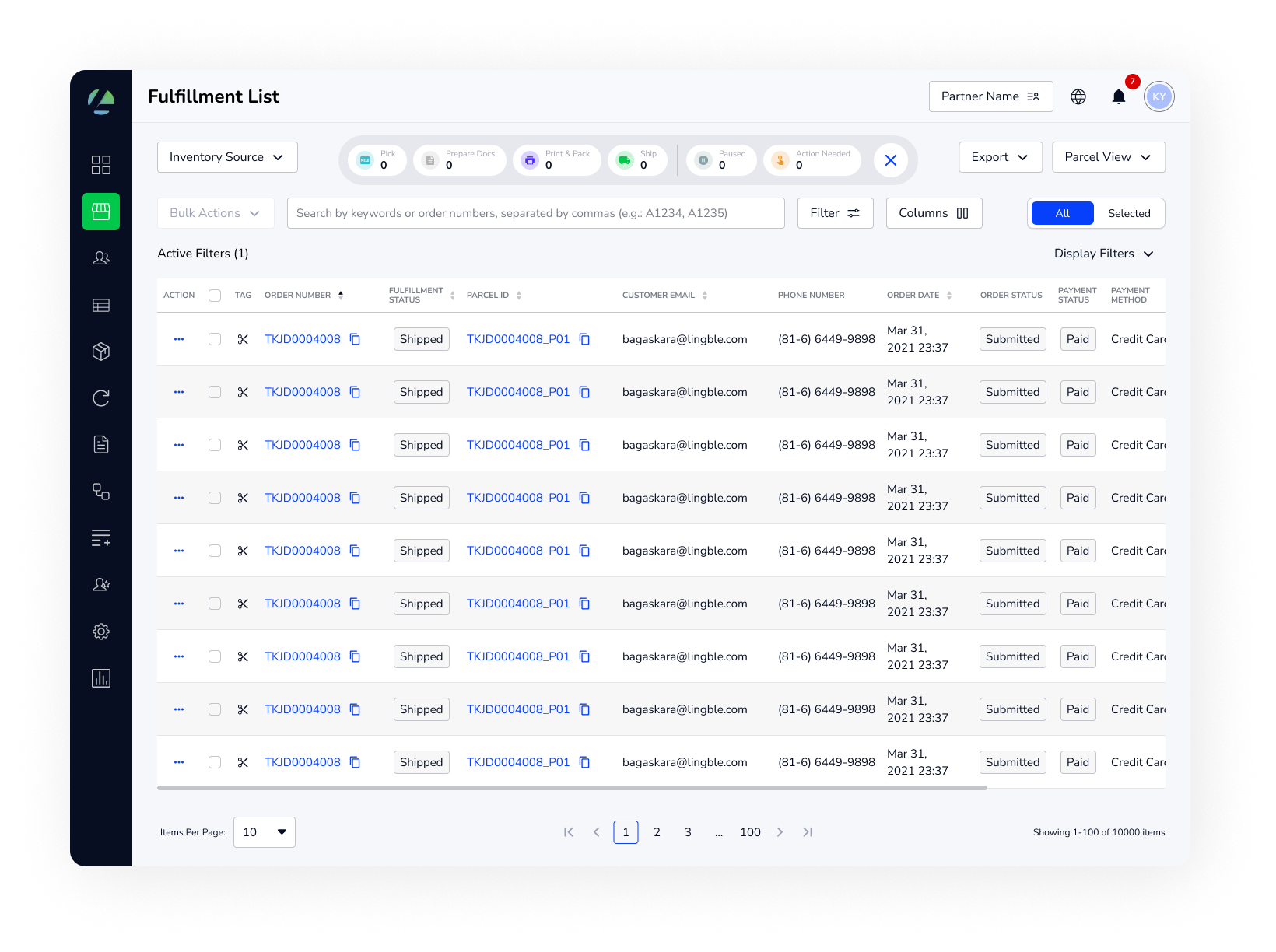The height and width of the screenshot is (952, 1276).
Task: Filter by Paused status chip
Action: pos(721,160)
